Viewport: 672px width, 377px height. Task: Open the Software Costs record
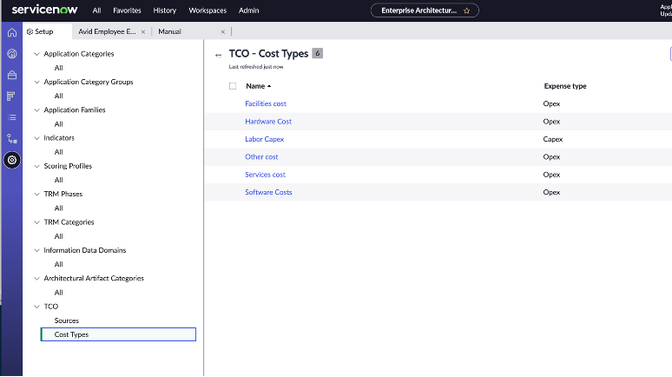coord(268,192)
